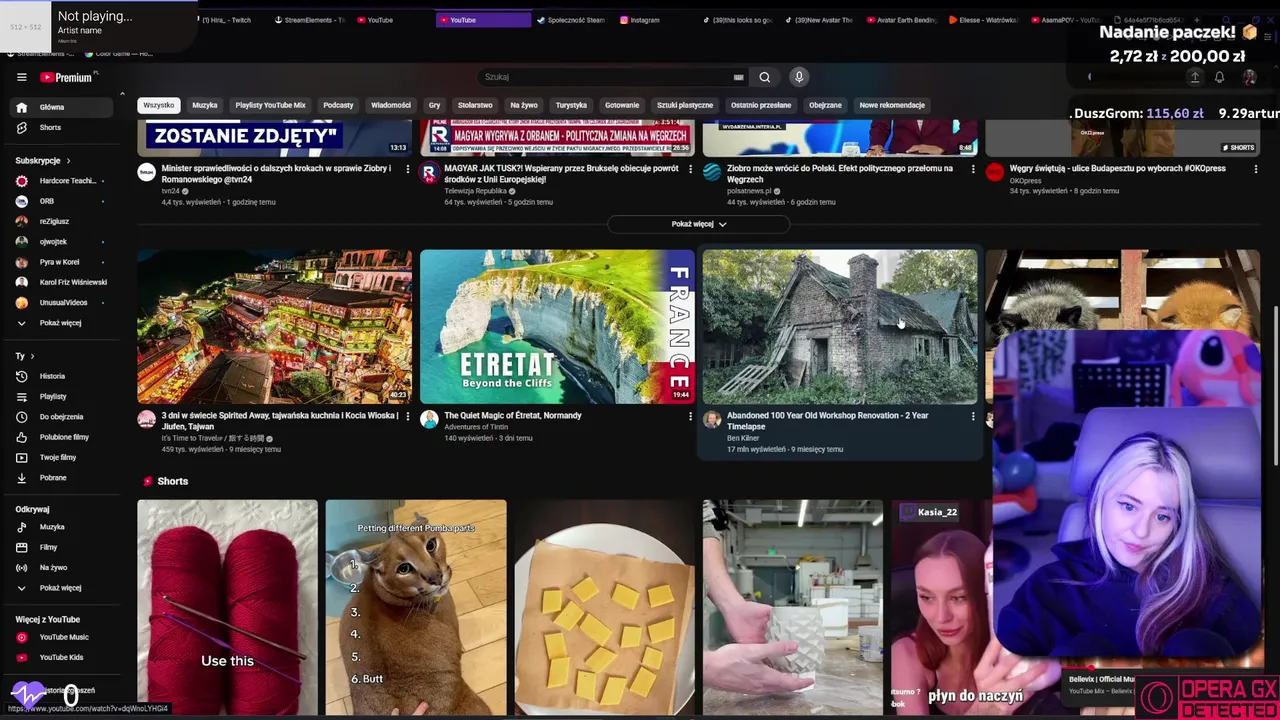
Task: Open YouTube Music in sidebar
Action: [62, 637]
